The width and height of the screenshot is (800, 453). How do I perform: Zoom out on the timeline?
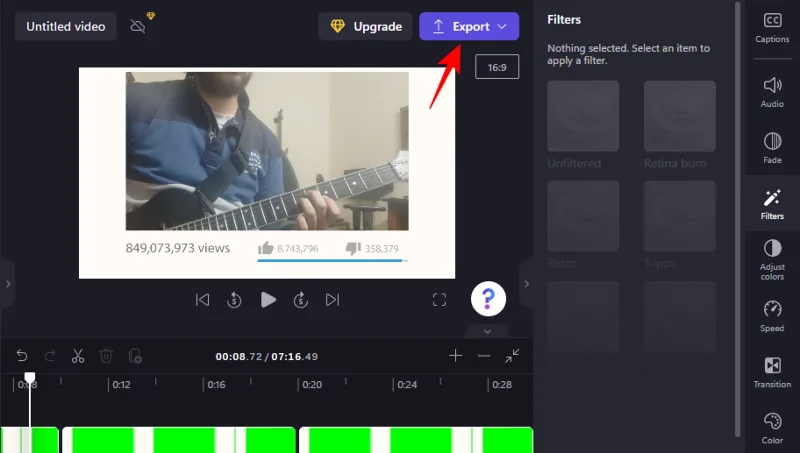point(484,356)
